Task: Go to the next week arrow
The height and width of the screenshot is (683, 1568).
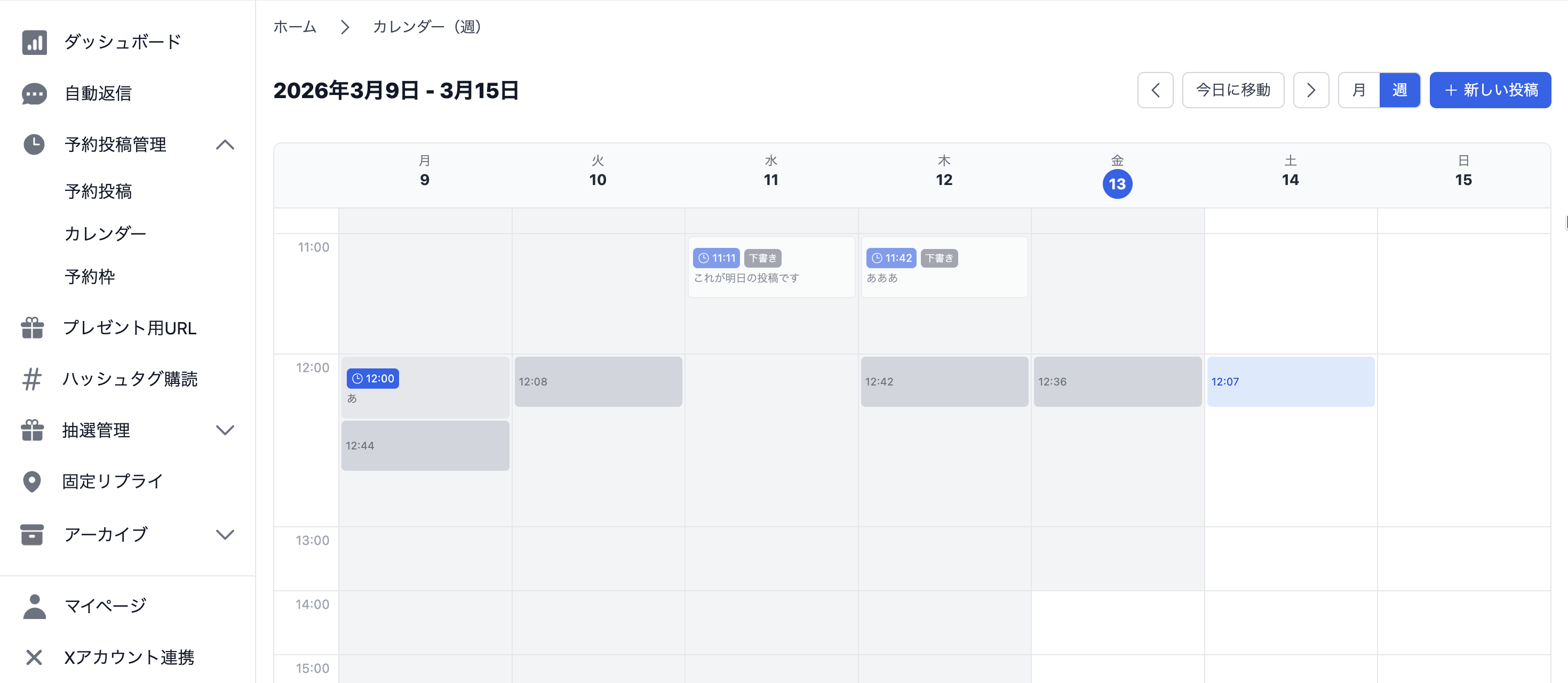Action: (1310, 90)
